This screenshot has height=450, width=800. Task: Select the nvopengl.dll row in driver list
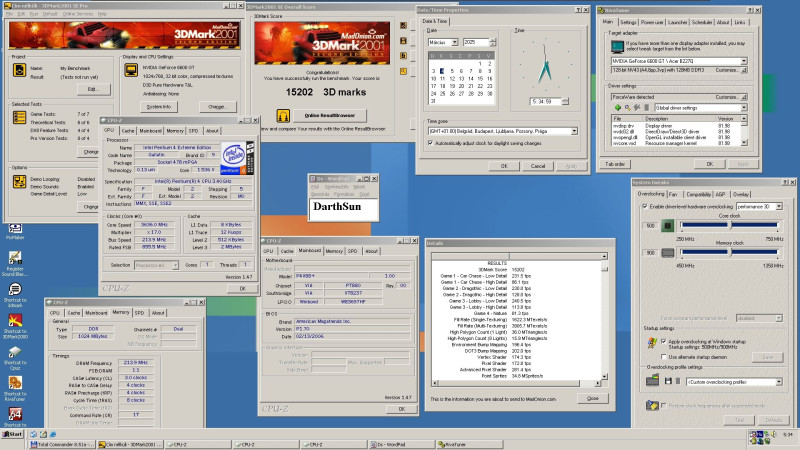[676, 137]
